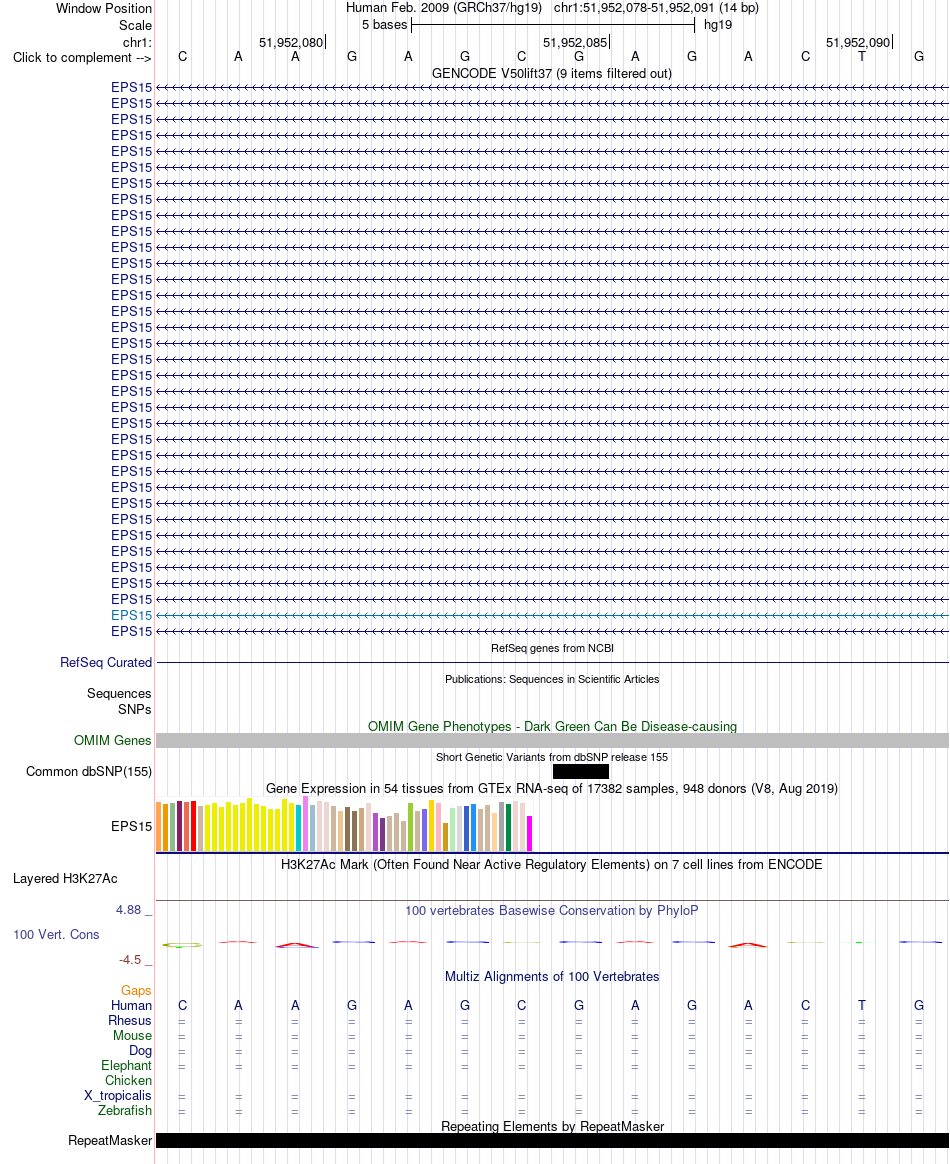Viewport: 950px width, 1164px height.
Task: Select the 'Mouse' alignment row label
Action: point(132,1035)
